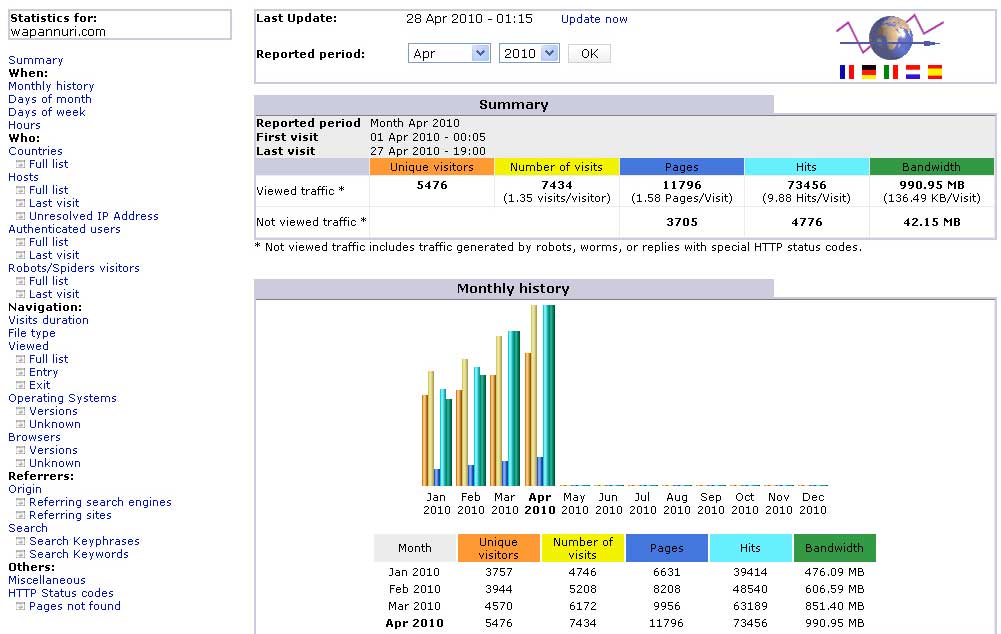This screenshot has height=634, width=1001.
Task: Click the green Bandwidth legend cell
Action: coord(834,548)
